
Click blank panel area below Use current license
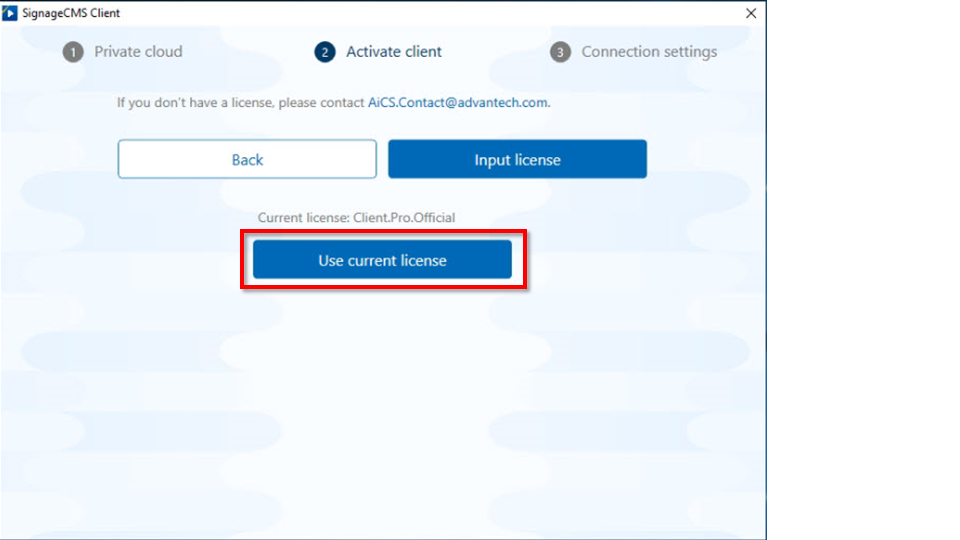[x=382, y=400]
